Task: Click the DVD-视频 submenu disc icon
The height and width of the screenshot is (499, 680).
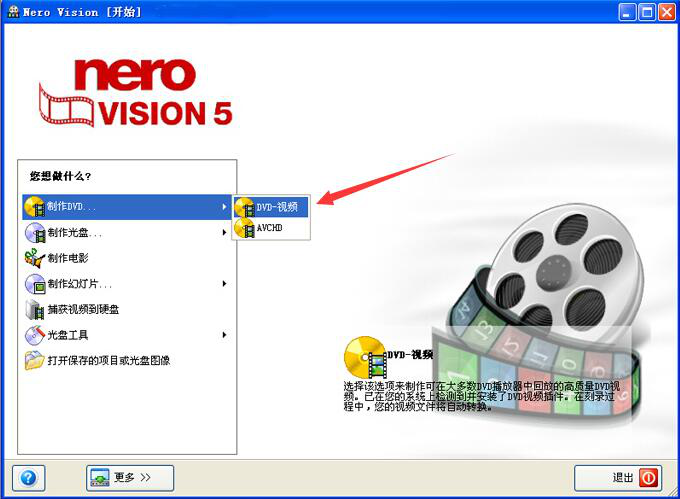Action: [x=244, y=207]
